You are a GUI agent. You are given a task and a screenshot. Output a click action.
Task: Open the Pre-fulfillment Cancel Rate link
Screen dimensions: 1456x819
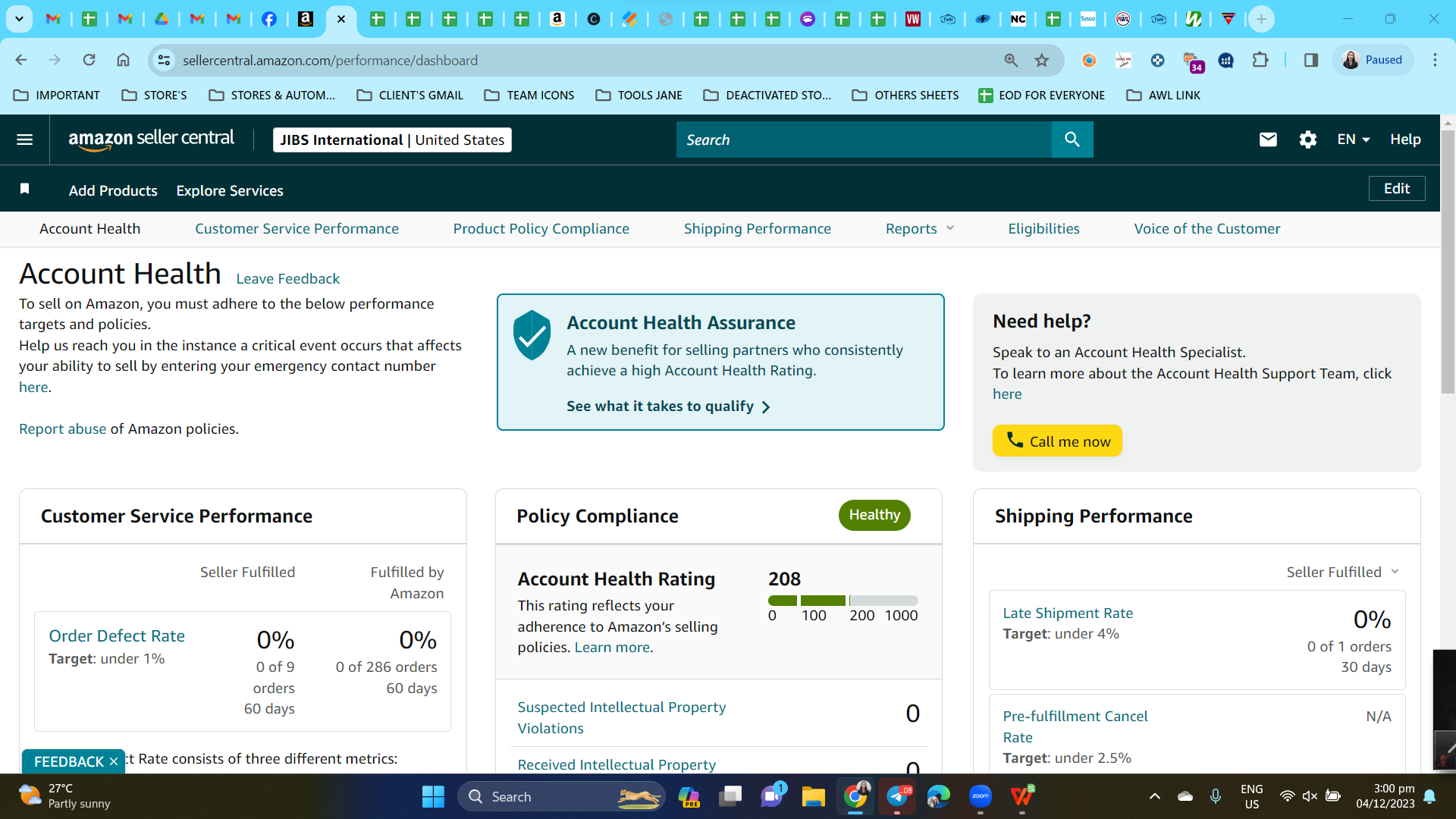[1075, 726]
